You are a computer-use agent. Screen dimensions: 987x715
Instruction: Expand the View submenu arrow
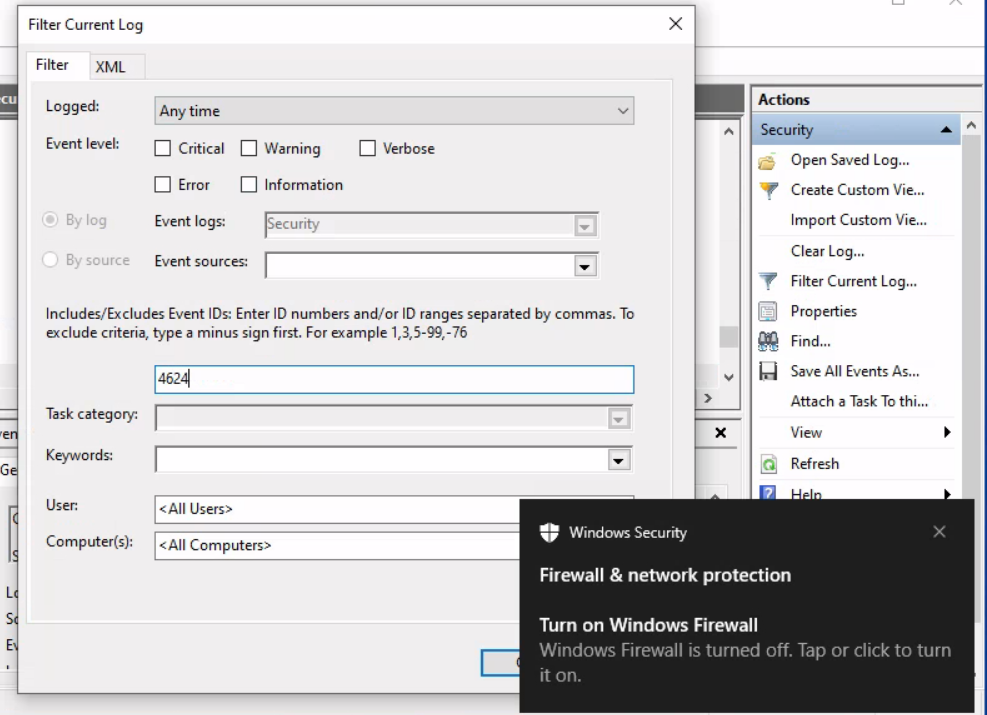tap(947, 432)
